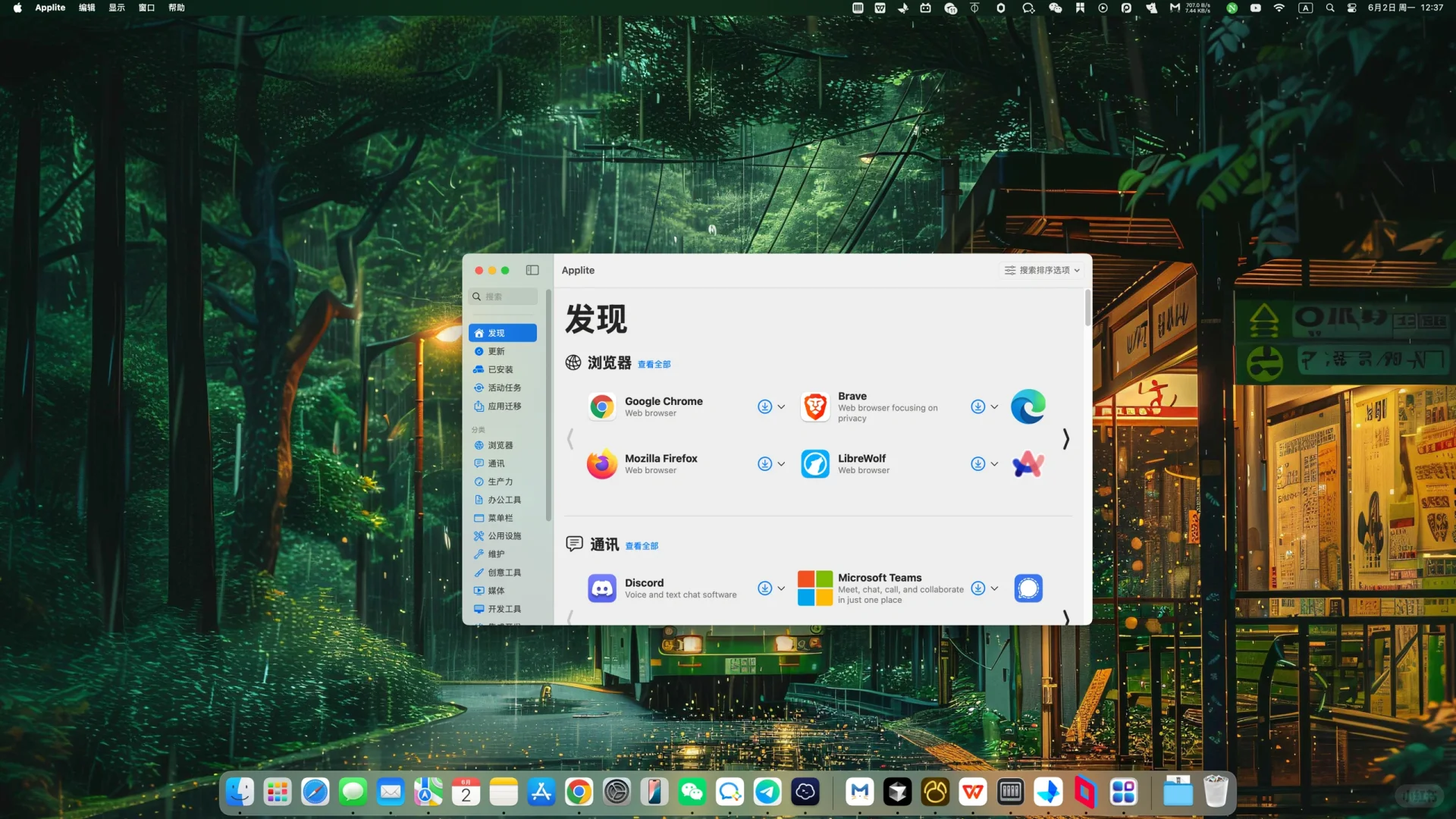Open the 帮助 menu in the menu bar
Image resolution: width=1456 pixels, height=819 pixels.
point(177,8)
